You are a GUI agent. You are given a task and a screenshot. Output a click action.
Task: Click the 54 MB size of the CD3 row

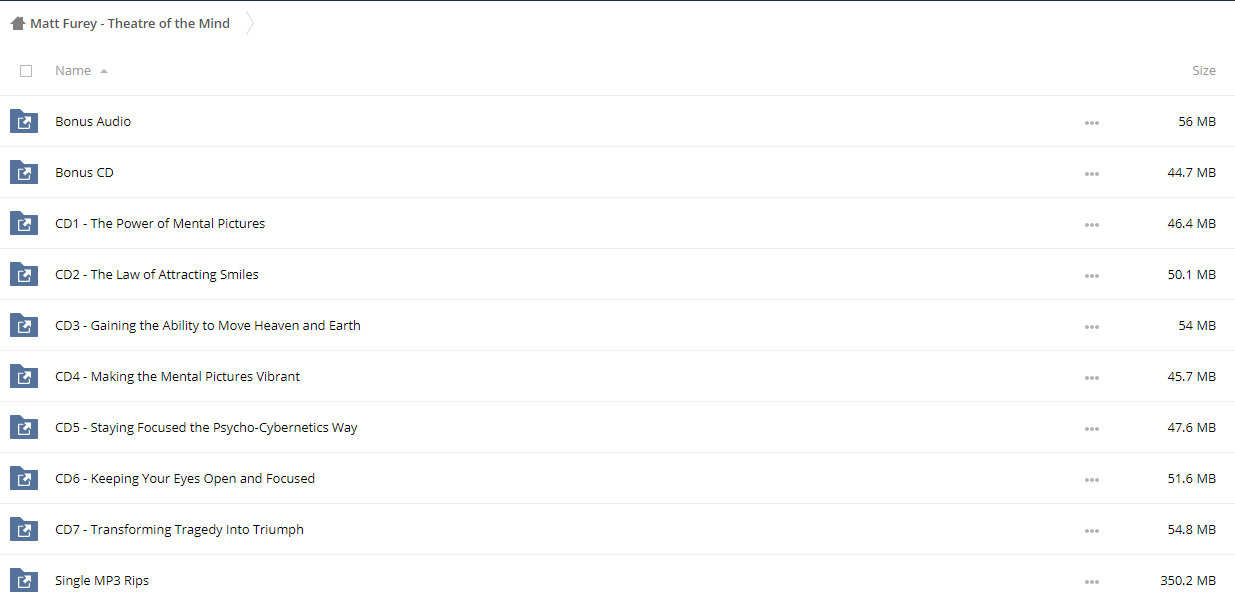[1197, 325]
